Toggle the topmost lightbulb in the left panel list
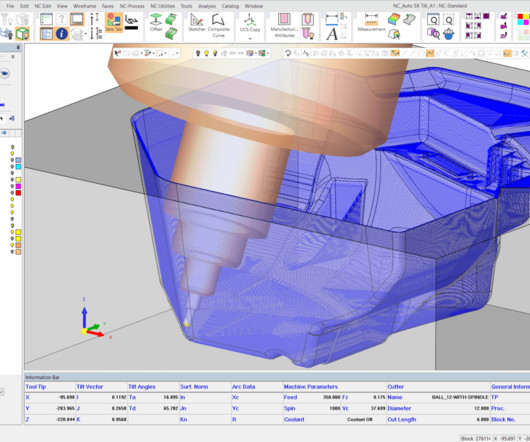 13,147
